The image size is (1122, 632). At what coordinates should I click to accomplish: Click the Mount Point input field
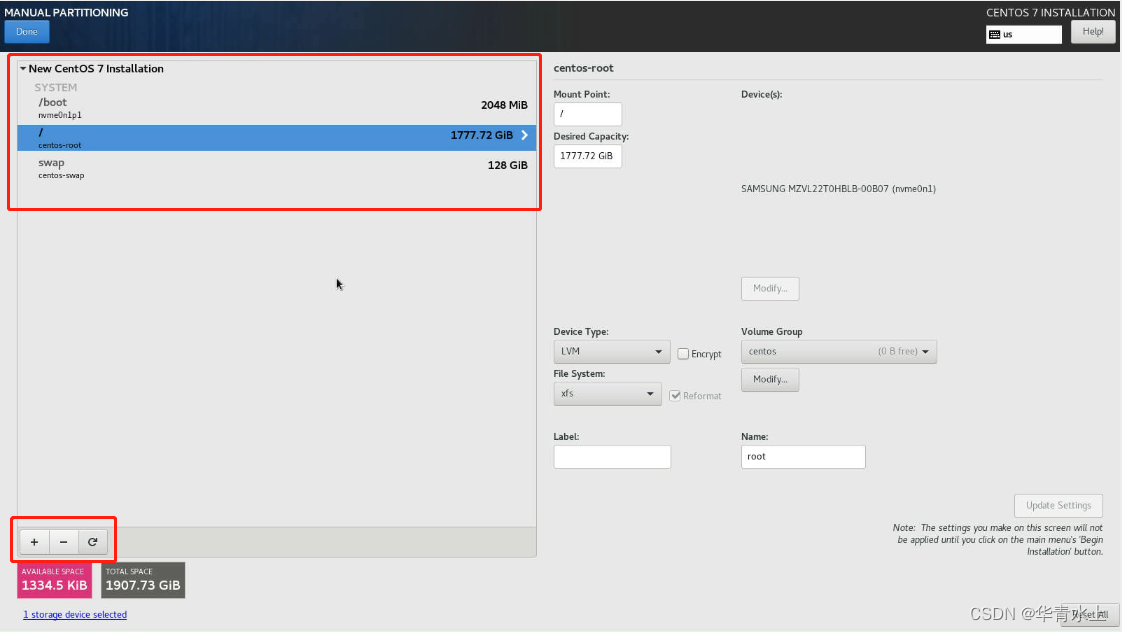(587, 114)
